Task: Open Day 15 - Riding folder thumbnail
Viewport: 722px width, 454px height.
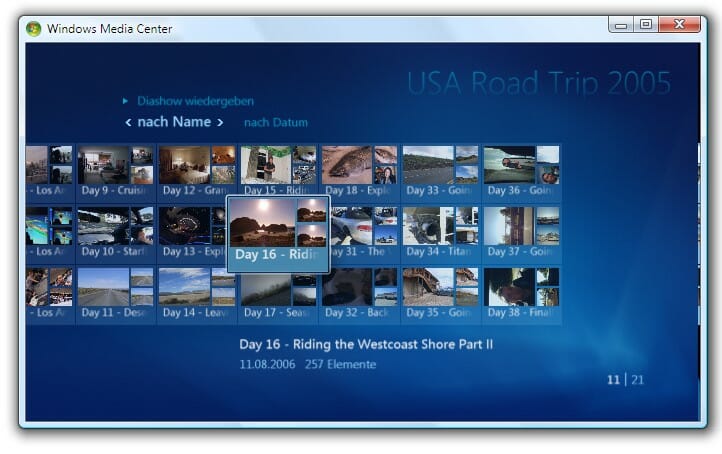Action: pos(278,169)
